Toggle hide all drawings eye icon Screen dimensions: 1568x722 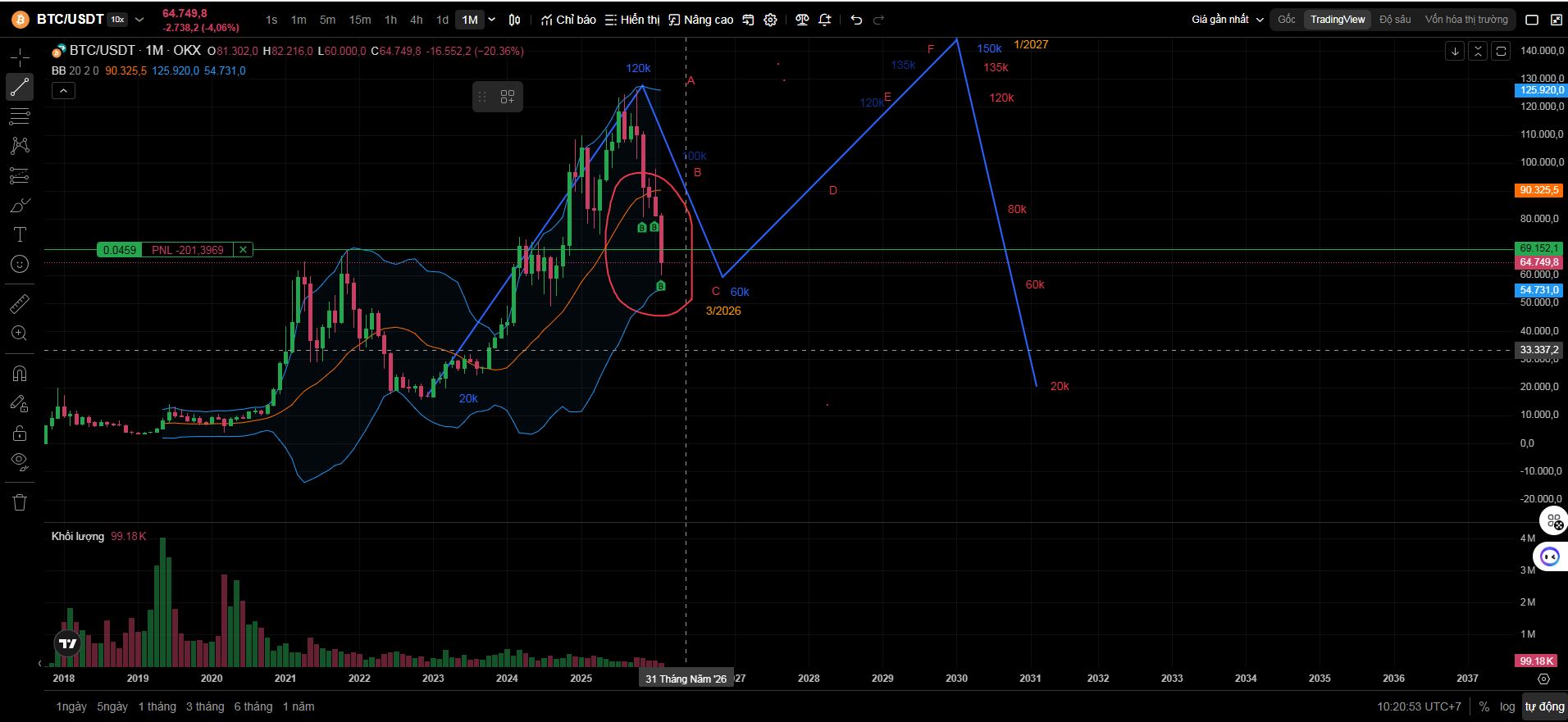coord(20,461)
